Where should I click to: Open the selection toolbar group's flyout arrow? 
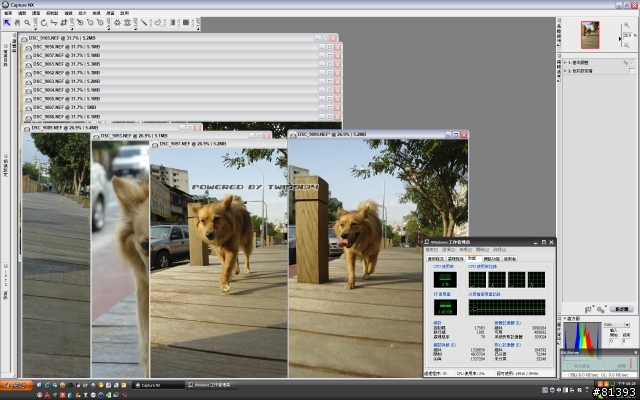point(198,29)
